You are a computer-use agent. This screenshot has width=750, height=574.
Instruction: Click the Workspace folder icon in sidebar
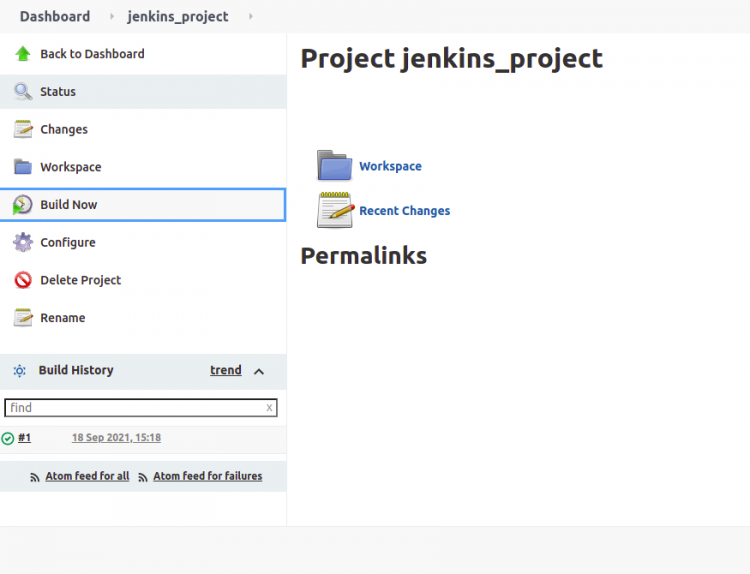click(x=22, y=166)
